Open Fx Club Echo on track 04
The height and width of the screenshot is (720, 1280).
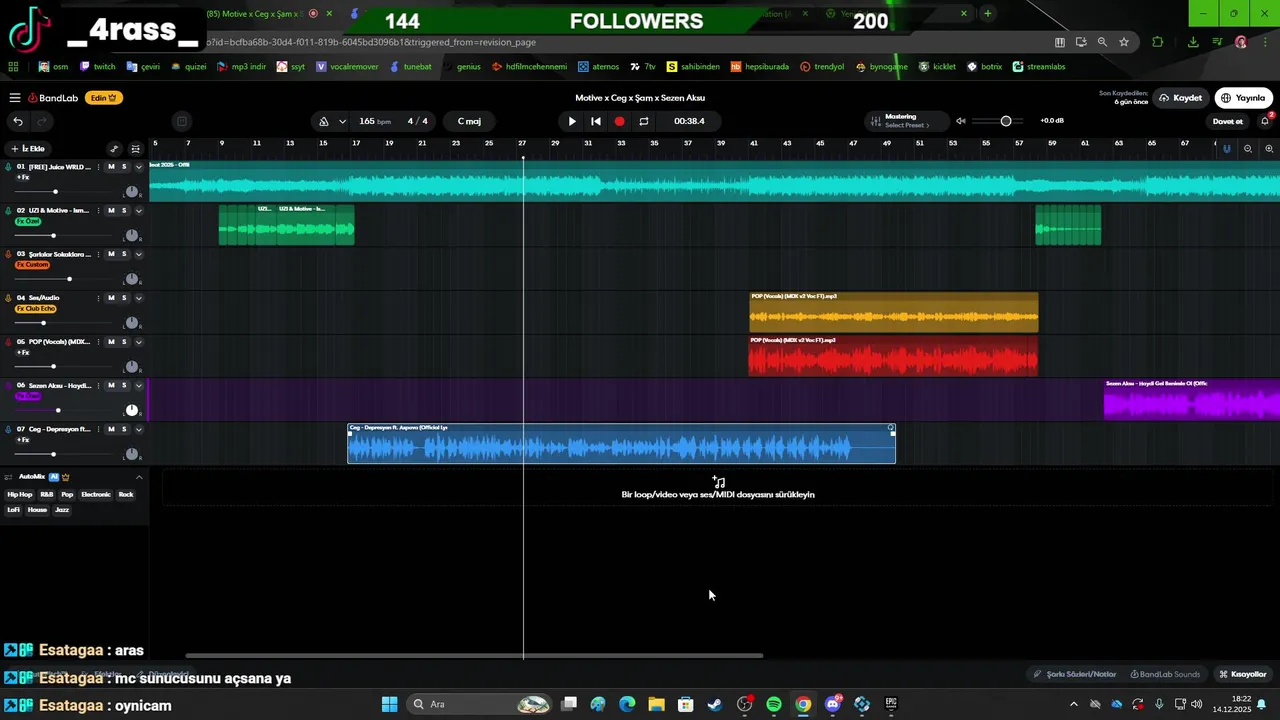[35, 309]
